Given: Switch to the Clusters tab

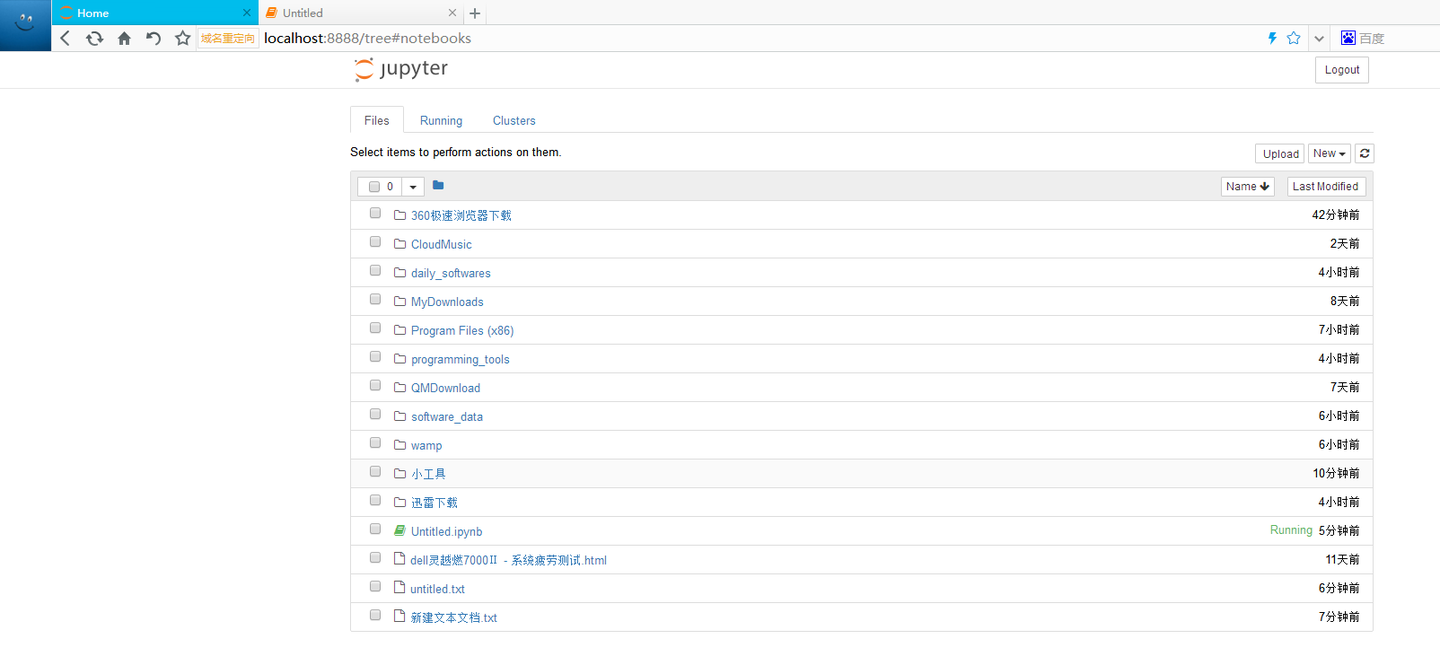Looking at the screenshot, I should tap(513, 120).
